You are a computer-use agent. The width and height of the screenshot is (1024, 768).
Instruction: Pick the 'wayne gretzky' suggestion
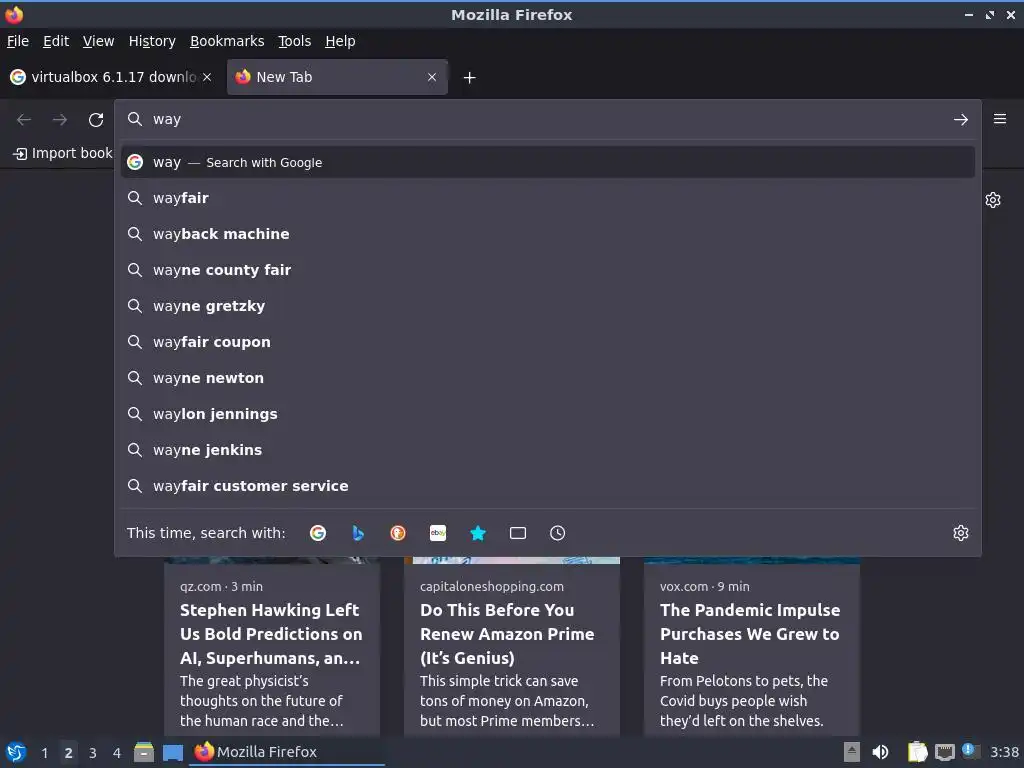click(548, 306)
